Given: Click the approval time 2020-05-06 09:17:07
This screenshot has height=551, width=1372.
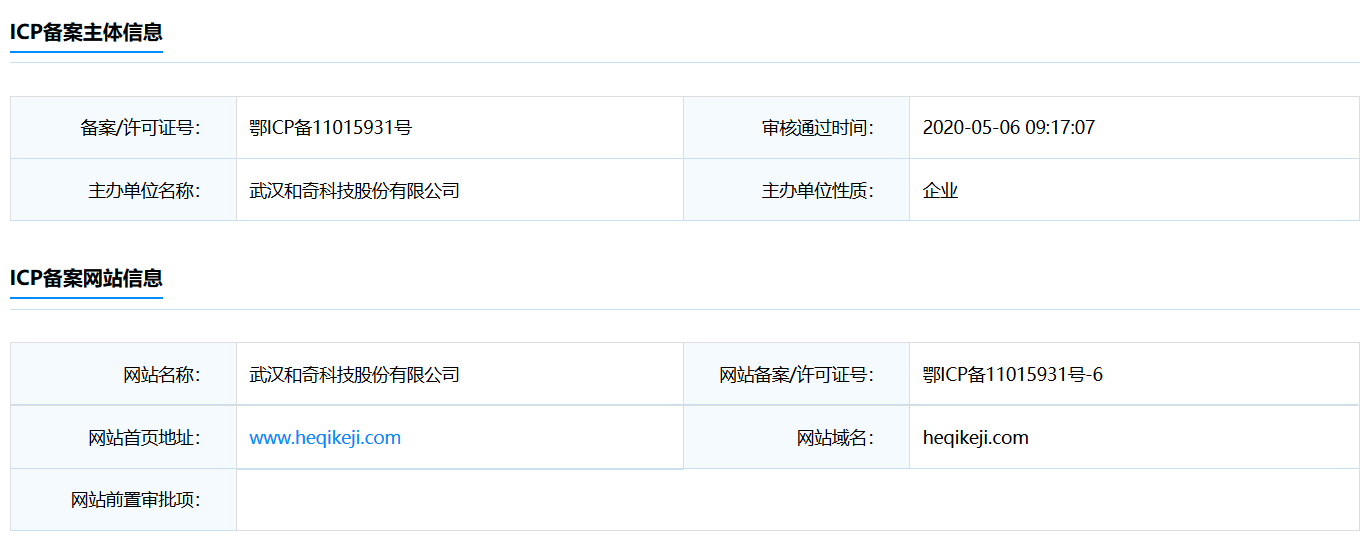Looking at the screenshot, I should [x=1008, y=128].
